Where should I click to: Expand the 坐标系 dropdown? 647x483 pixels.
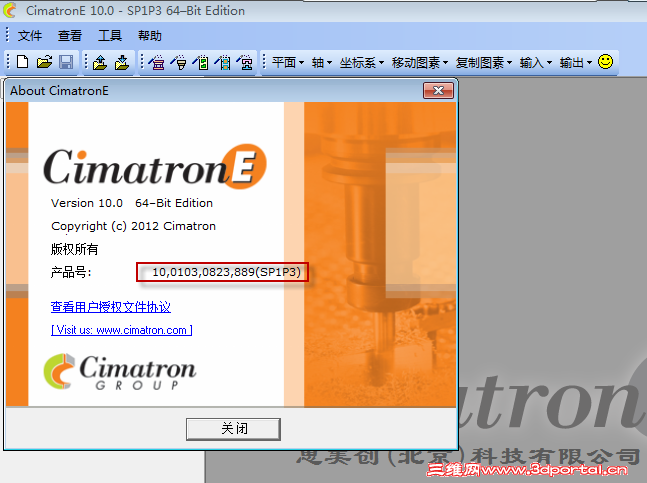point(362,63)
